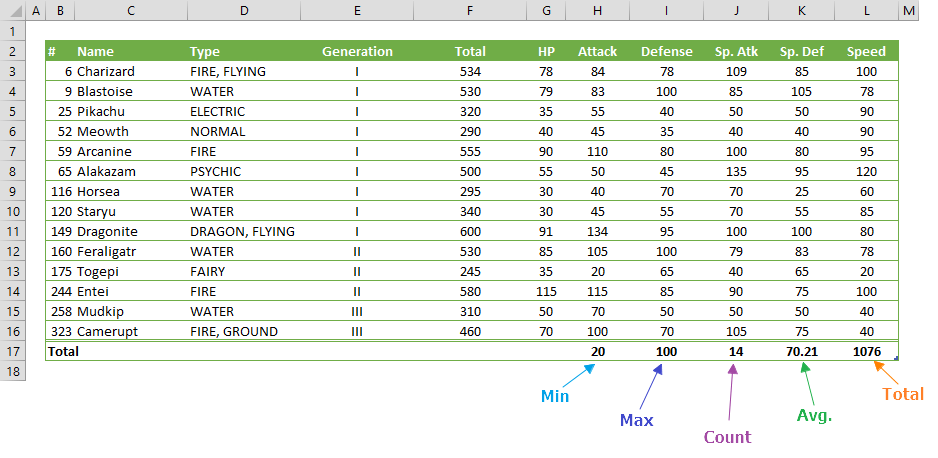Select Arcanine's Attack value 110
The height and width of the screenshot is (458, 938).
[x=597, y=151]
